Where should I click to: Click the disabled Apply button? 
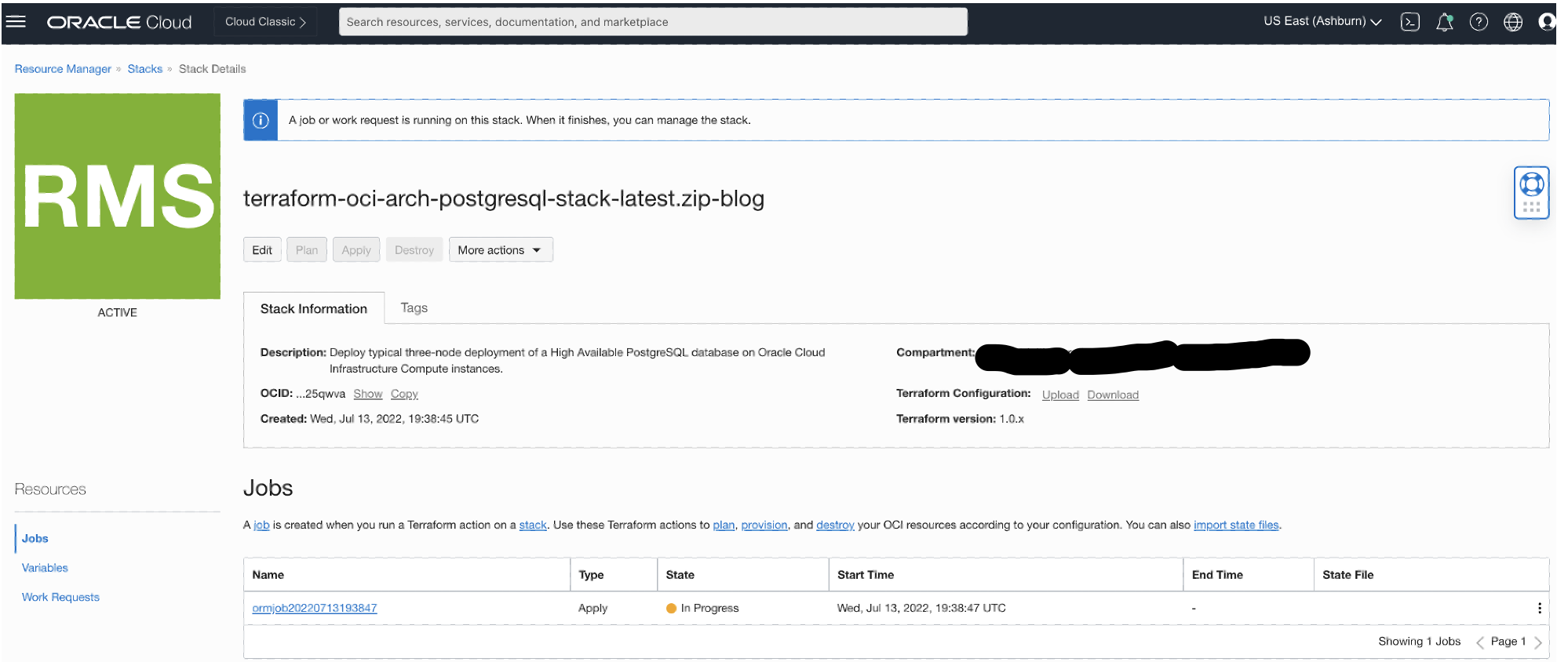[x=356, y=250]
